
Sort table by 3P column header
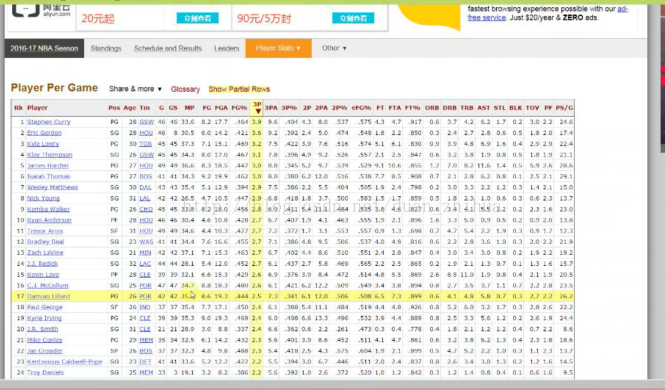tap(257, 108)
